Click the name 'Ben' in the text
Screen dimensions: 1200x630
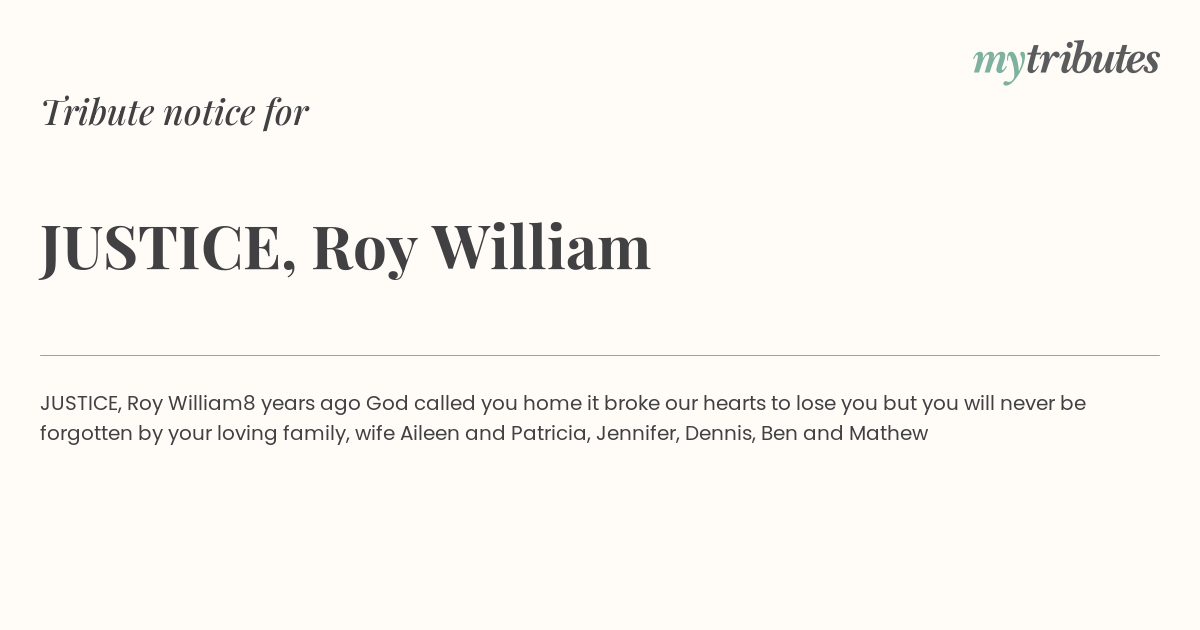[x=778, y=433]
